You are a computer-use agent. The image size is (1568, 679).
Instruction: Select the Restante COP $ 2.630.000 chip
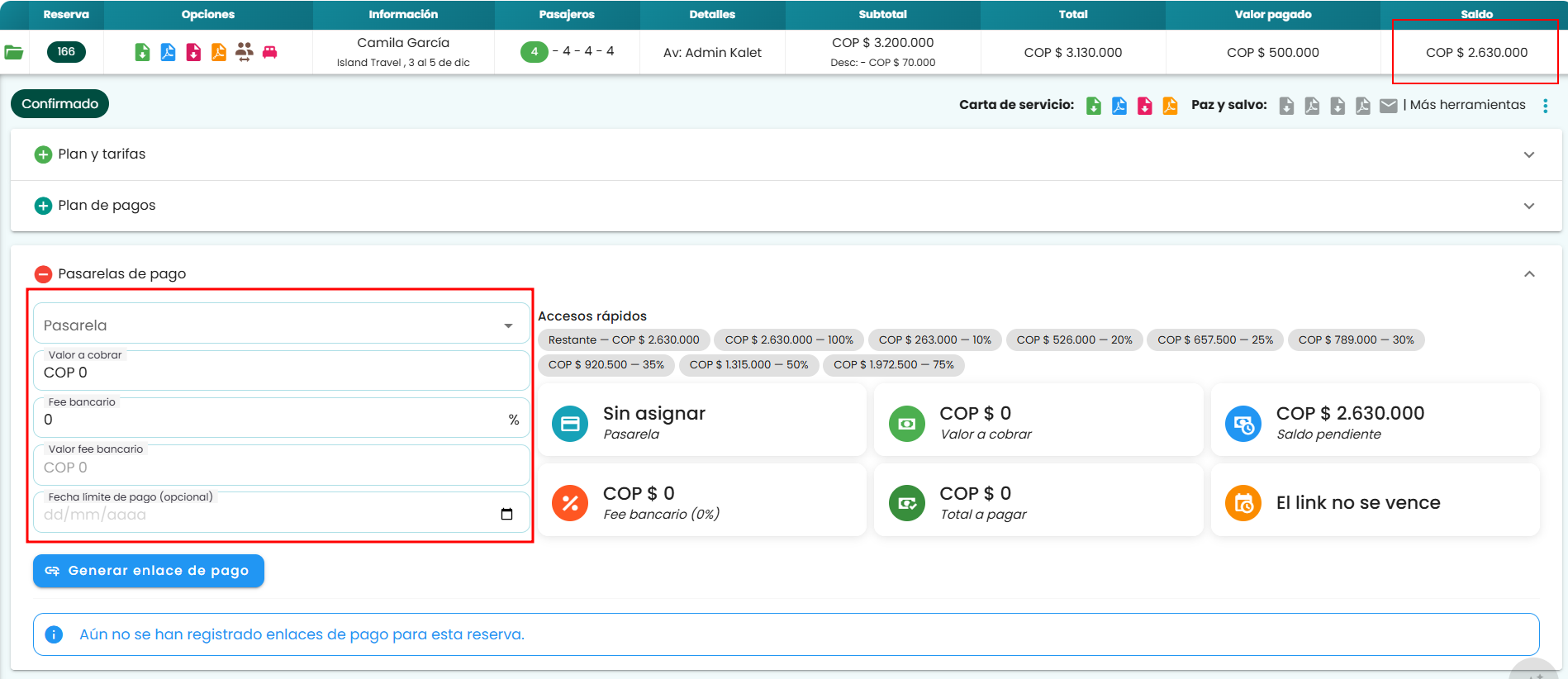click(x=624, y=340)
